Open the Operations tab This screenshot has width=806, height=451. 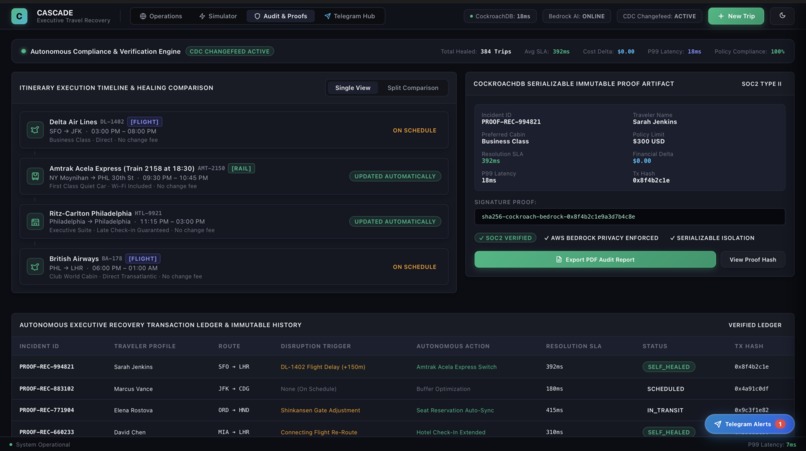coord(161,16)
